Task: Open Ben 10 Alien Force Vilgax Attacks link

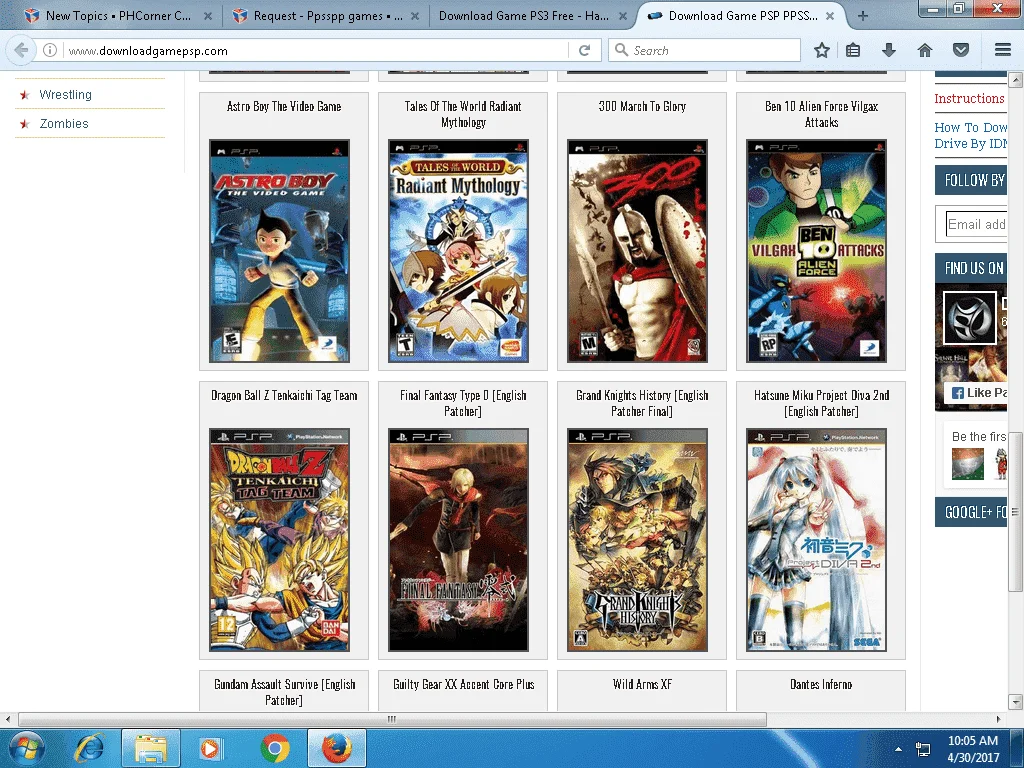Action: pos(822,114)
